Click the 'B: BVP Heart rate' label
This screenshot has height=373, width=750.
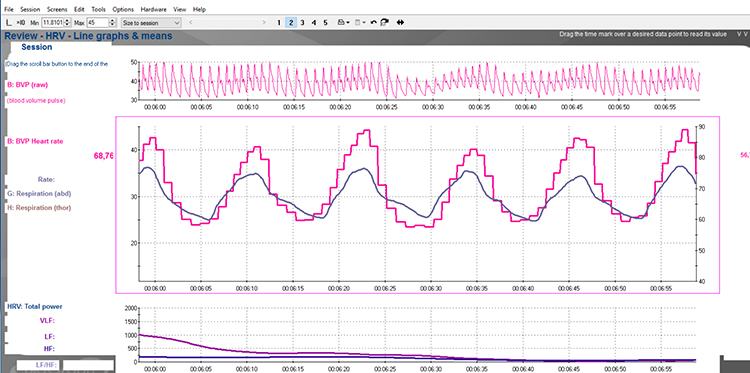click(x=35, y=141)
